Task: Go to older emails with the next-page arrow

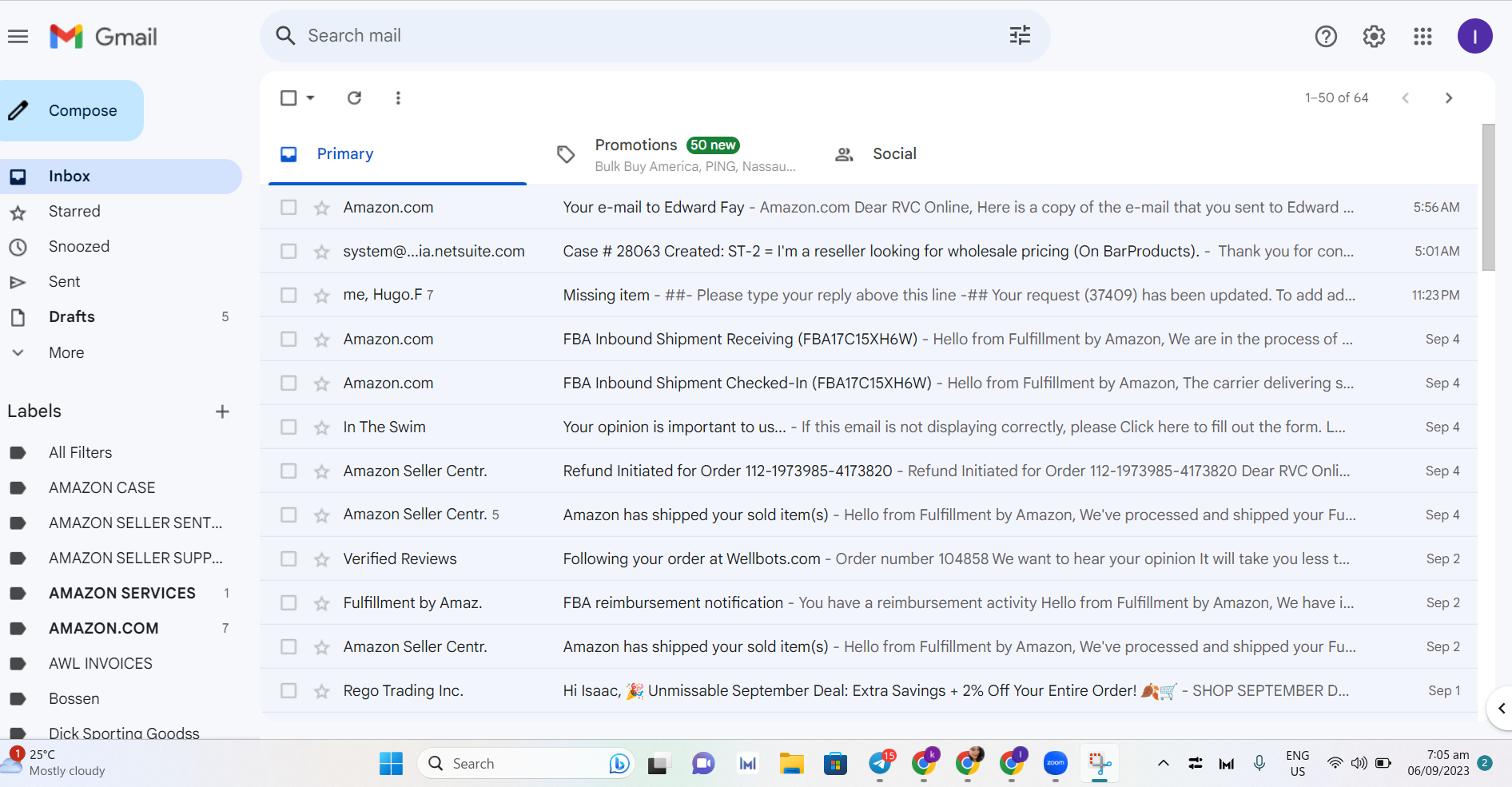Action: (x=1449, y=97)
